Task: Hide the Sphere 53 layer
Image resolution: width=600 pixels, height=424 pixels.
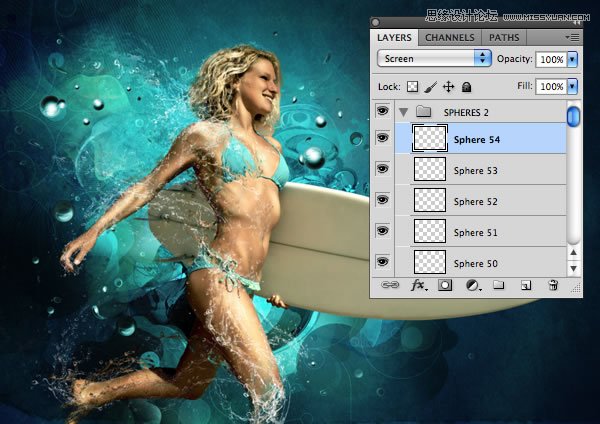Action: 382,168
